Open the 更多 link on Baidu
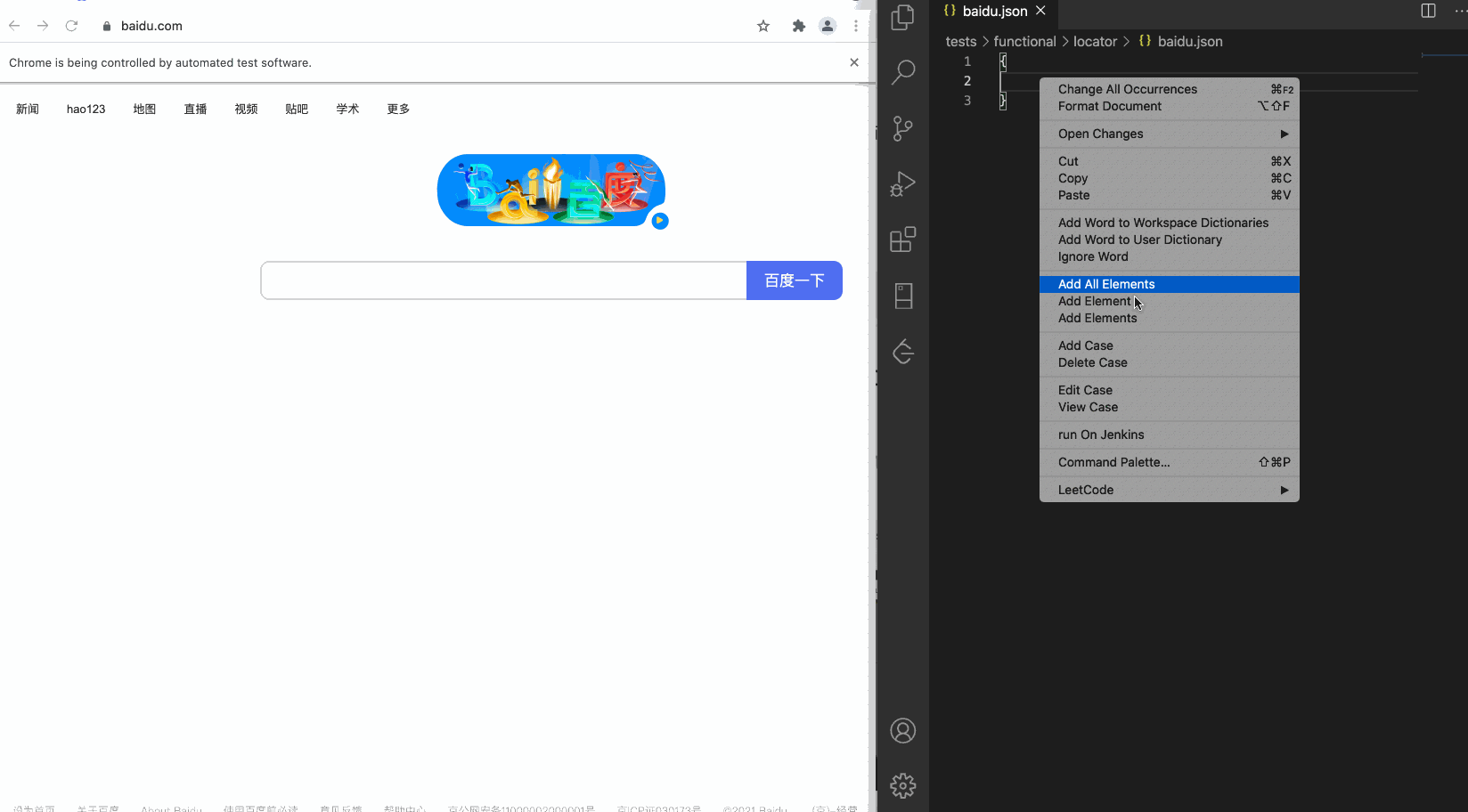 [398, 109]
